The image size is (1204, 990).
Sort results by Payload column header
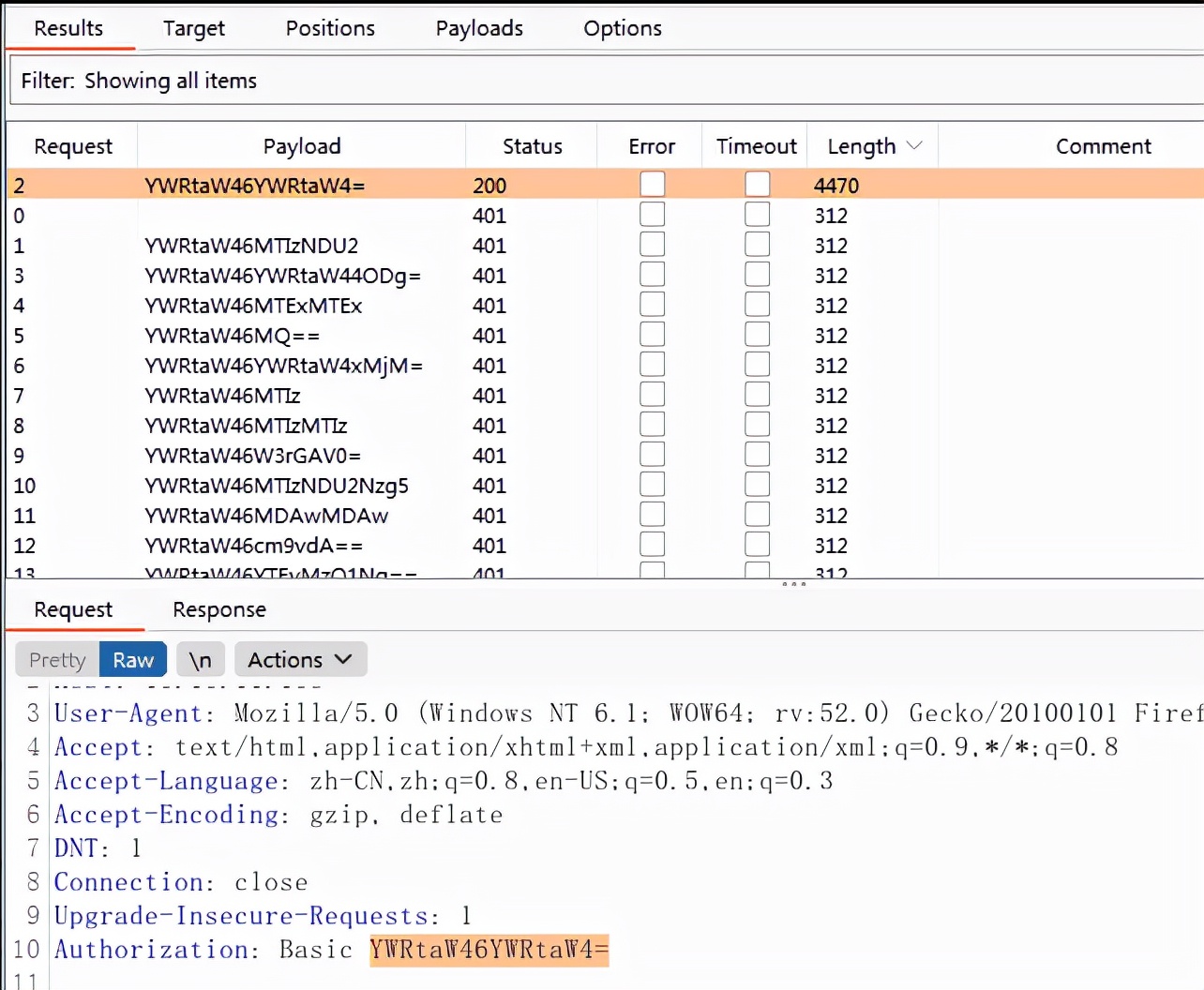coord(301,146)
